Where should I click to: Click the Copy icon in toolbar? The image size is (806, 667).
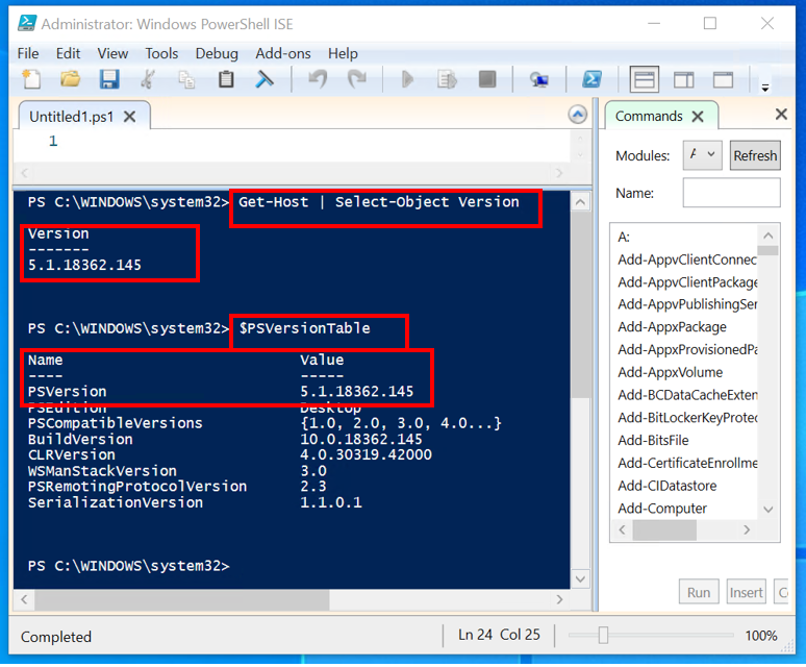tap(187, 80)
